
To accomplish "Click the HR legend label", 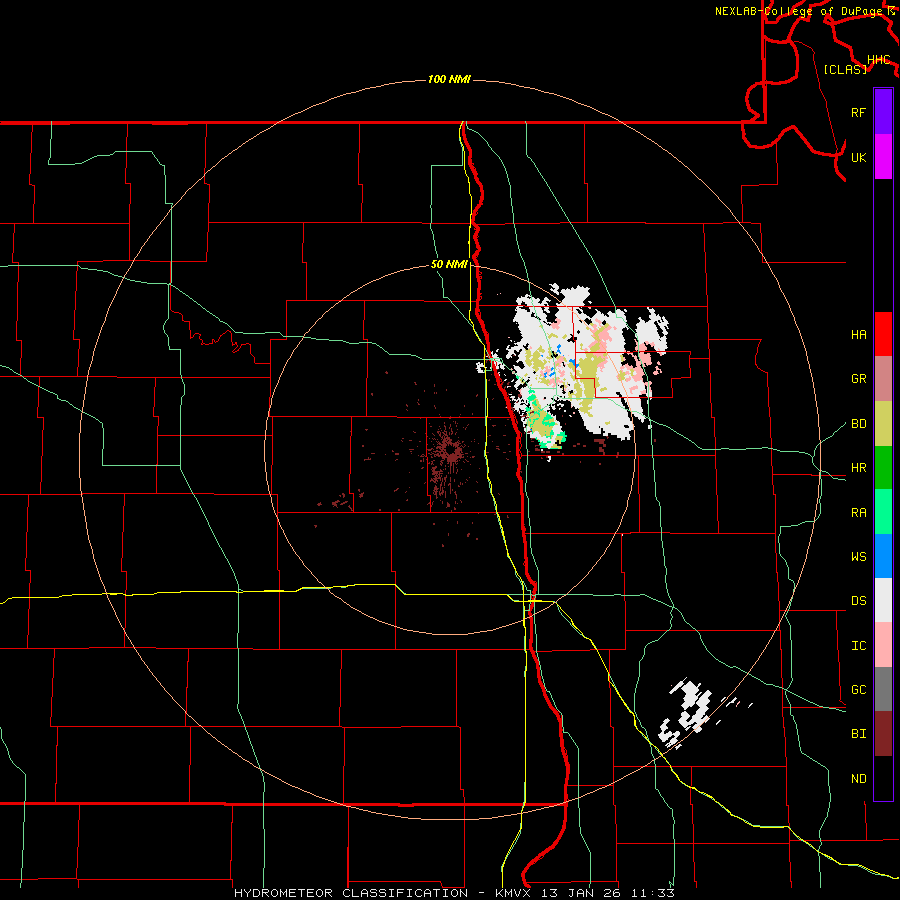I will click(x=859, y=468).
